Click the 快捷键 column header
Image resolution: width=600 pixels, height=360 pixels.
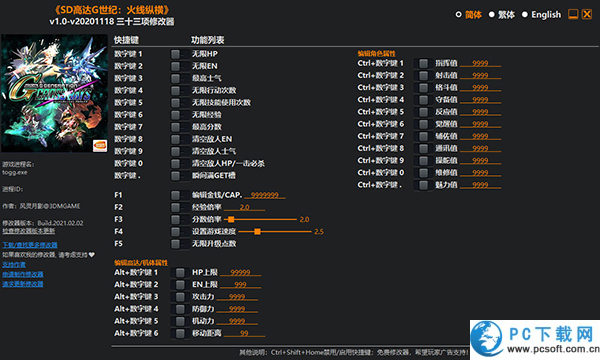[127, 40]
